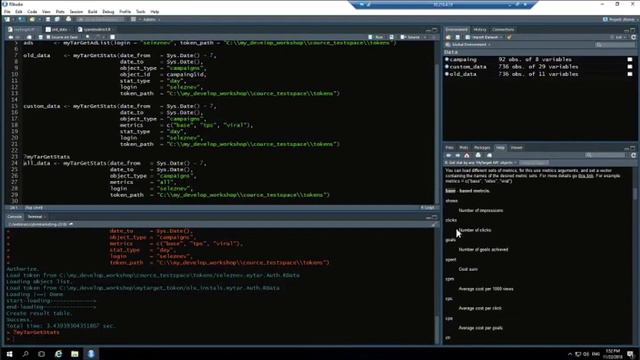View the campaing table using its grid icon
The width and height of the screenshot is (640, 360).
630,60
